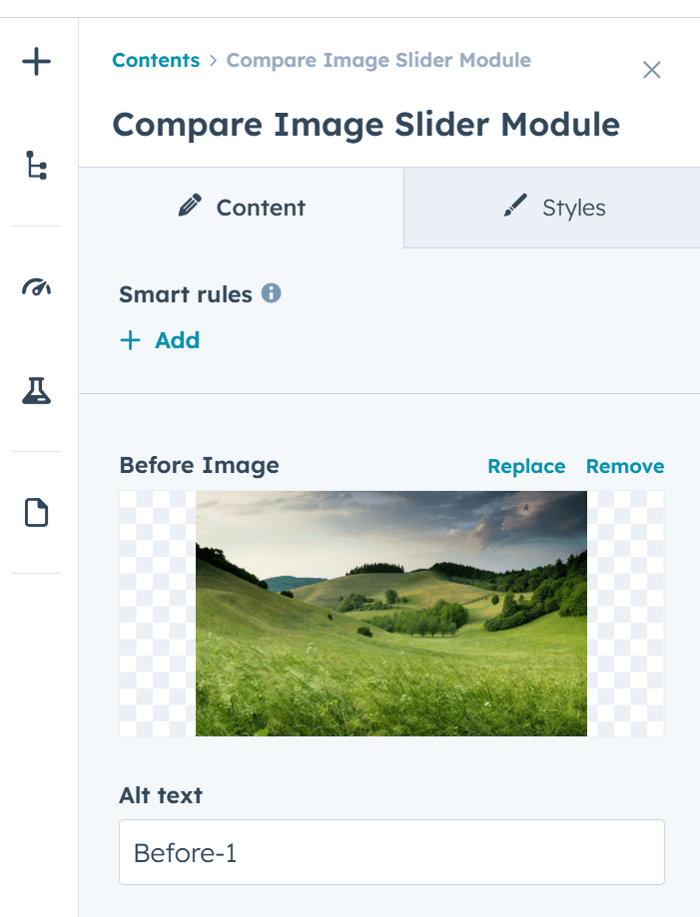
Task: Click the page document sidebar icon
Action: coord(36,513)
